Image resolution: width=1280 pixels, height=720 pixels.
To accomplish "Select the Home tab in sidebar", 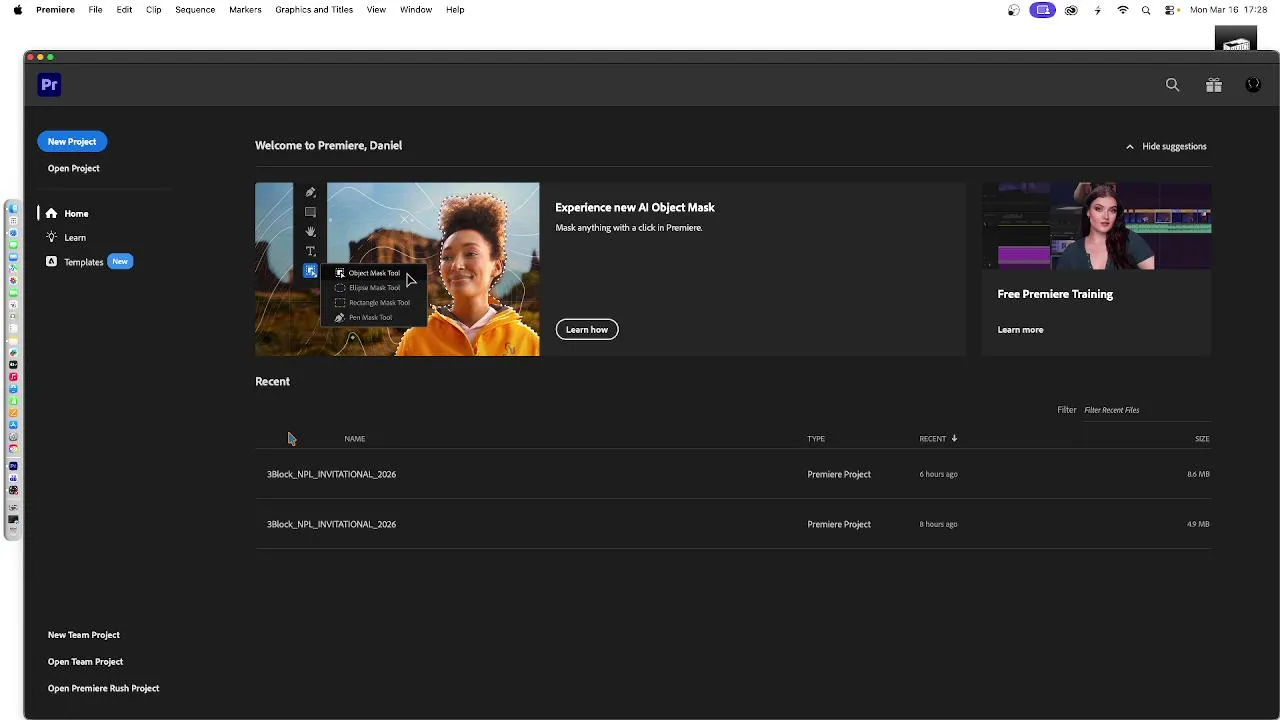I will click(x=76, y=213).
